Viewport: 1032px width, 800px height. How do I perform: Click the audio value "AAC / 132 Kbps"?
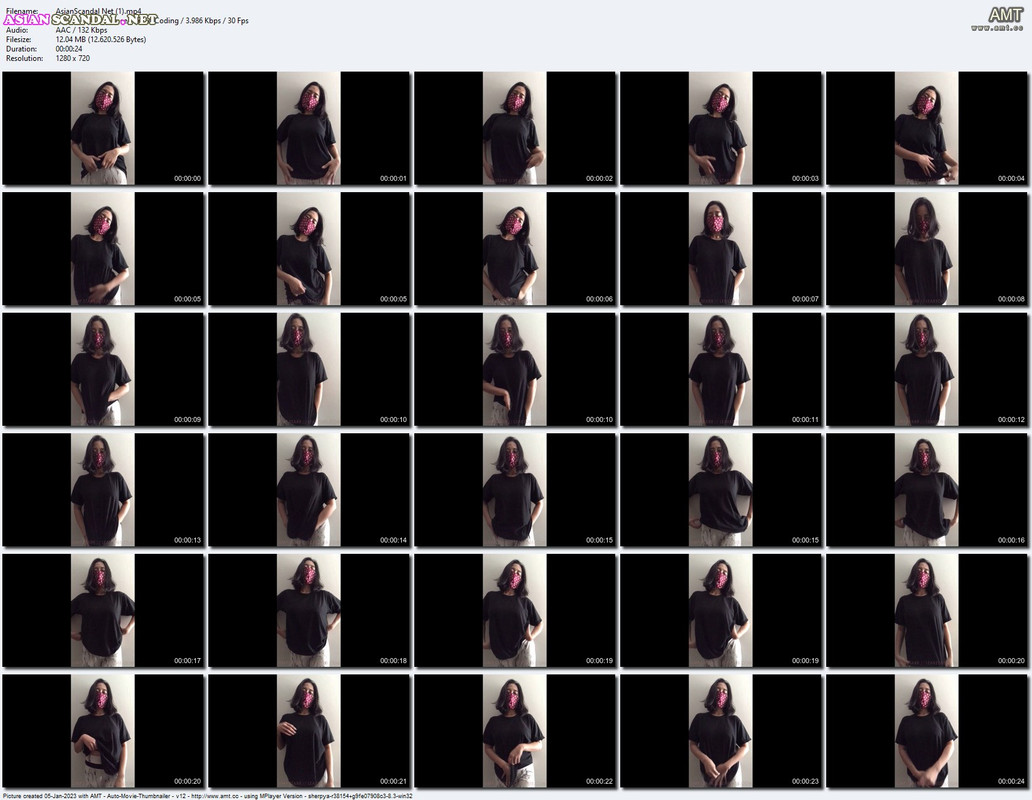[82, 30]
